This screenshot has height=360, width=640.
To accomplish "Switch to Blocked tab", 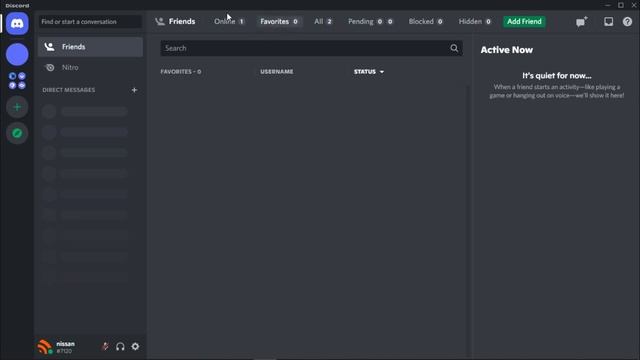I will point(426,22).
